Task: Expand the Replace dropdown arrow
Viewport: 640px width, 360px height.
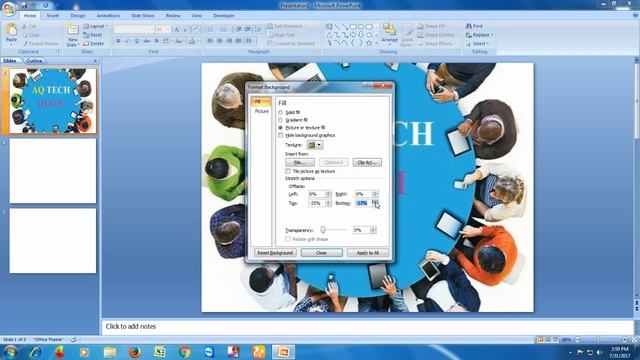Action: coord(492,35)
